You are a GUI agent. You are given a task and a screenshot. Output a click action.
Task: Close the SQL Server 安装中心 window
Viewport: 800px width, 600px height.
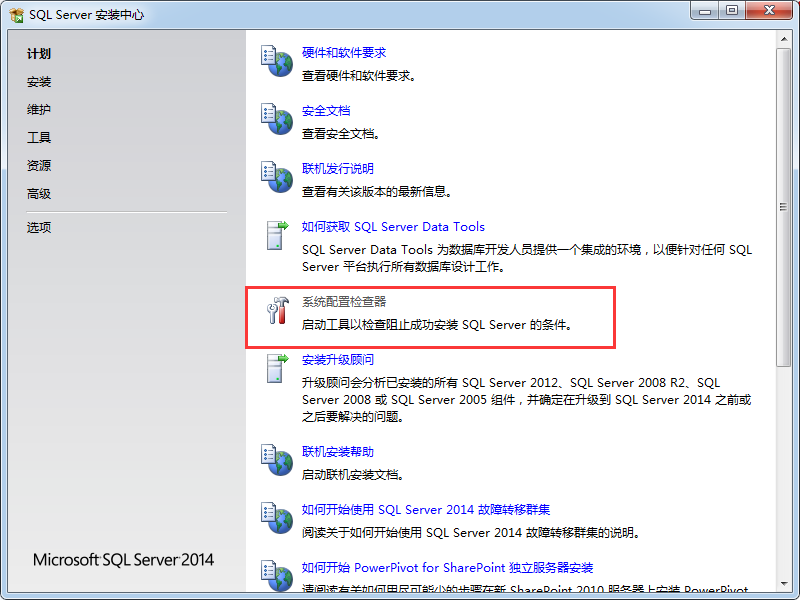click(769, 10)
